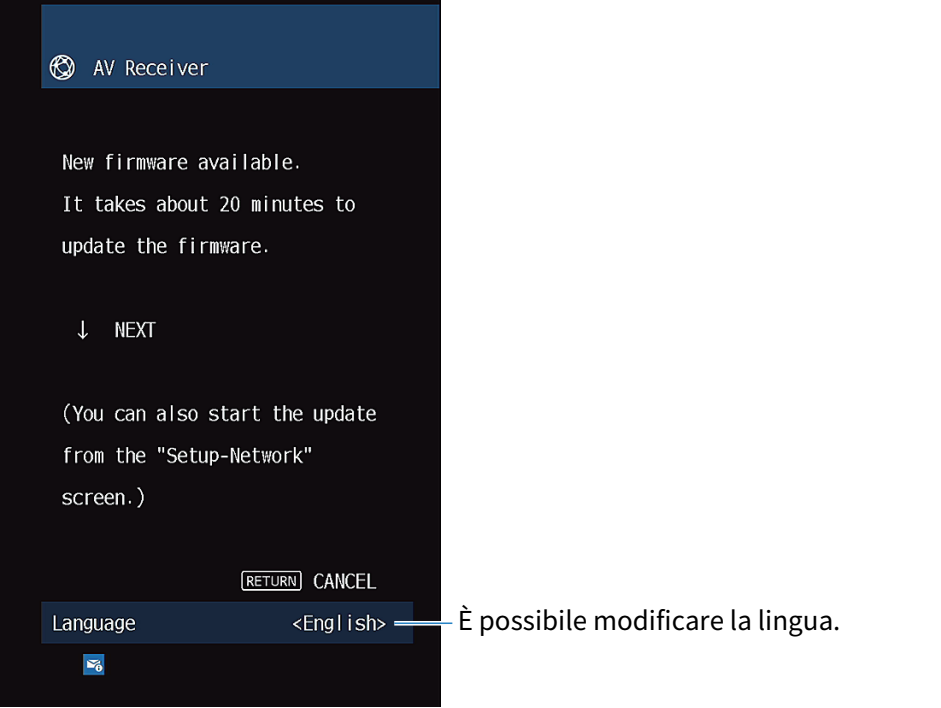Click the "update the firmware." line
Screen dimensions: 941x708
[x=165, y=246]
